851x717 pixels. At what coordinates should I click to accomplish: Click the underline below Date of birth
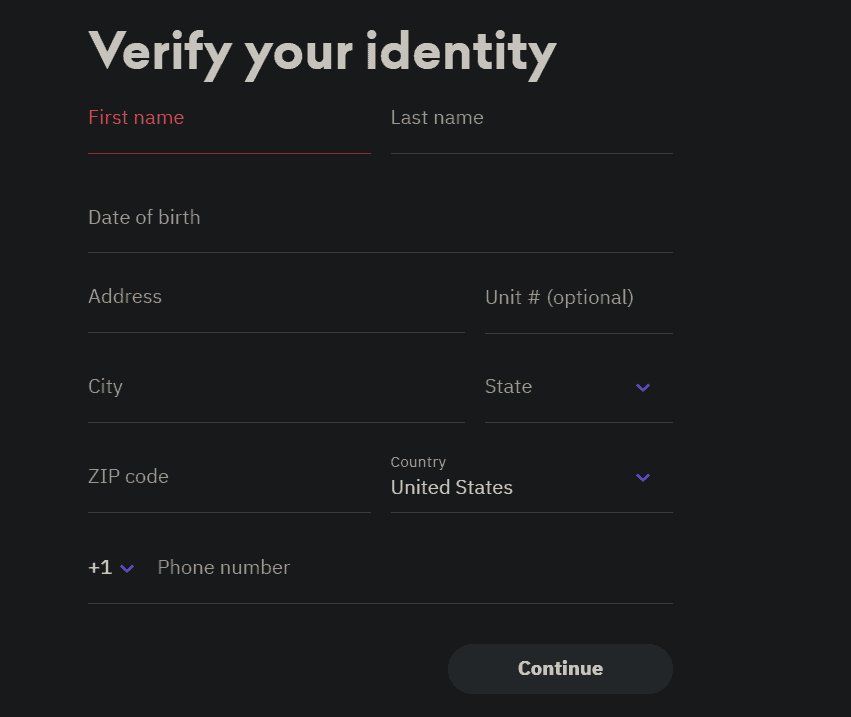(380, 252)
